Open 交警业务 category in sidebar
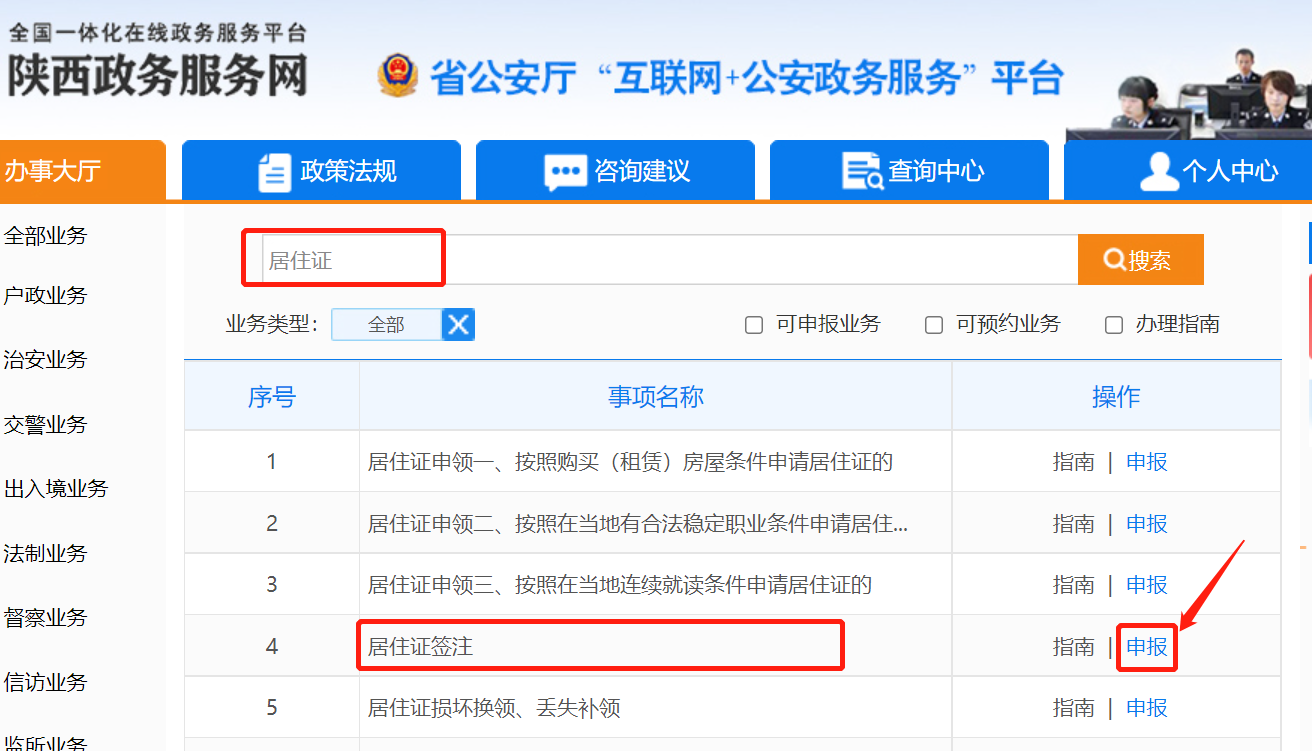Image resolution: width=1312 pixels, height=751 pixels. 46,425
